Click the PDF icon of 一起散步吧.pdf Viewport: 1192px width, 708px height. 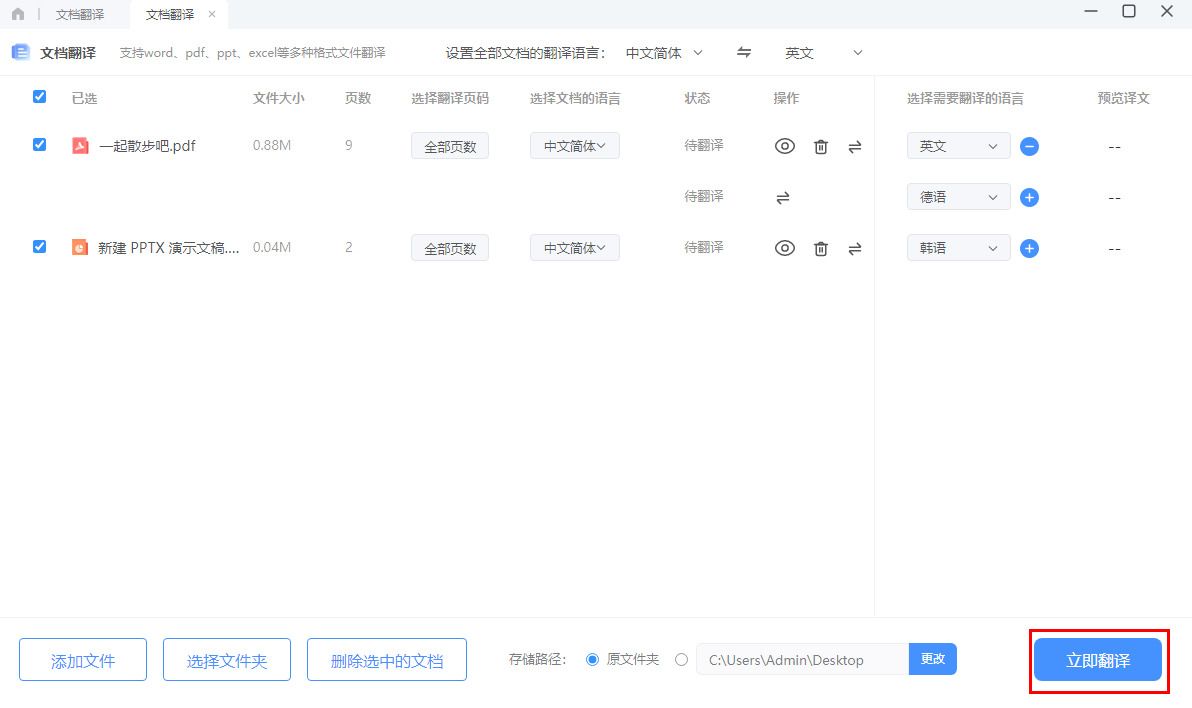pyautogui.click(x=80, y=145)
